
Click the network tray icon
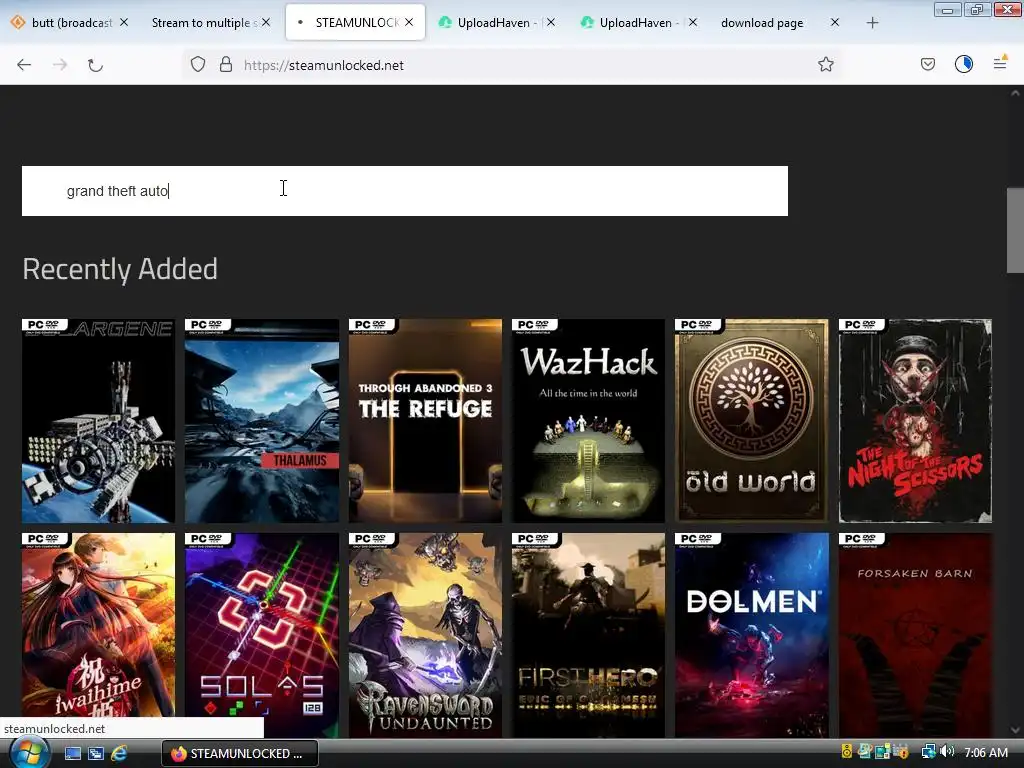click(928, 752)
